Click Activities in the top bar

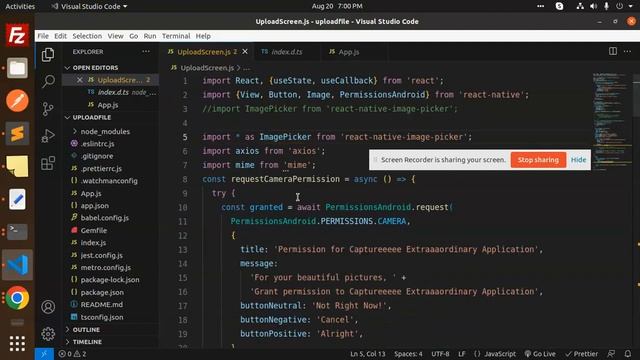(20, 6)
